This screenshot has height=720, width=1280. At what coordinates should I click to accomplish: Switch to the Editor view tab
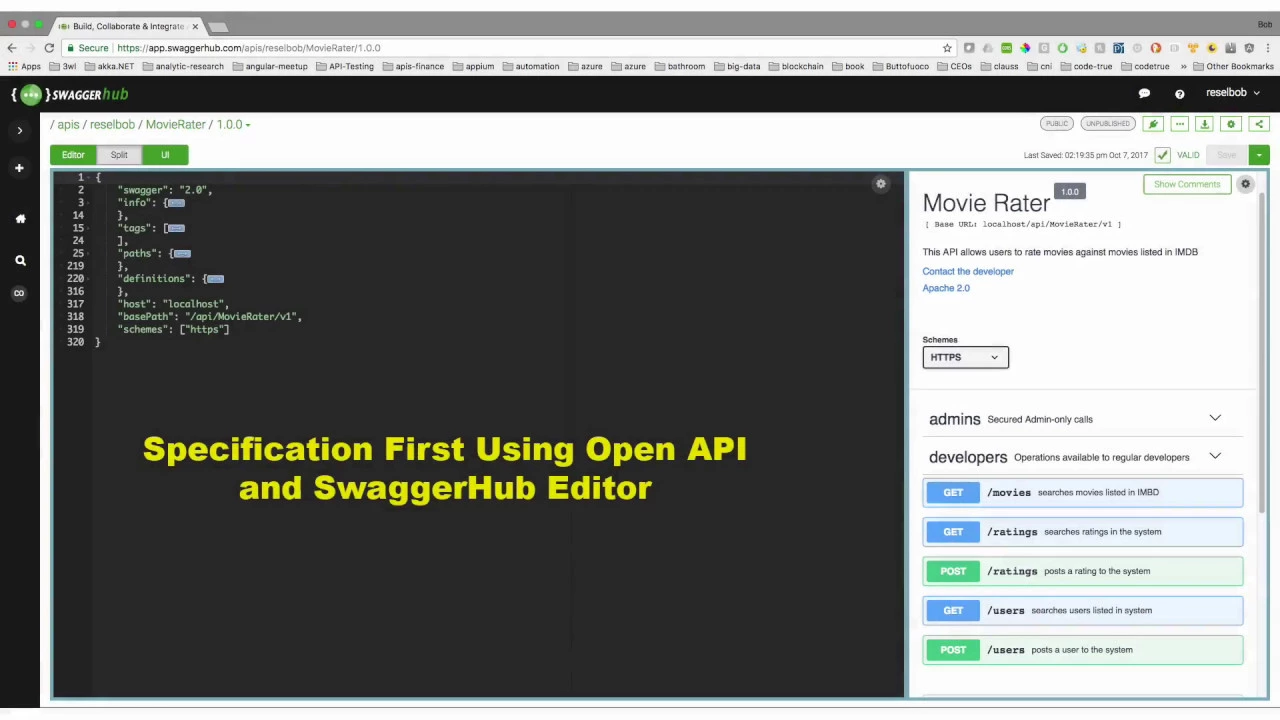[73, 155]
